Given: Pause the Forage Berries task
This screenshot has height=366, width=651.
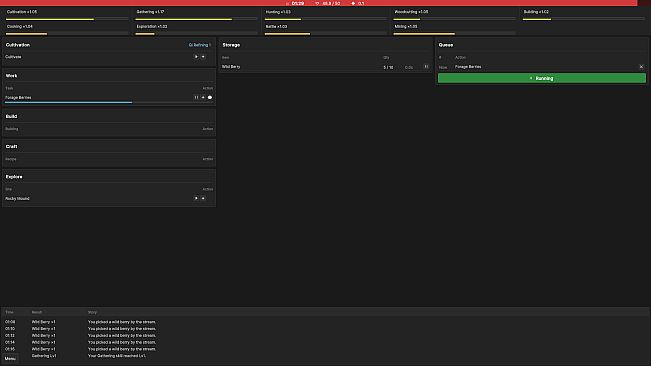Looking at the screenshot, I should pyautogui.click(x=196, y=98).
